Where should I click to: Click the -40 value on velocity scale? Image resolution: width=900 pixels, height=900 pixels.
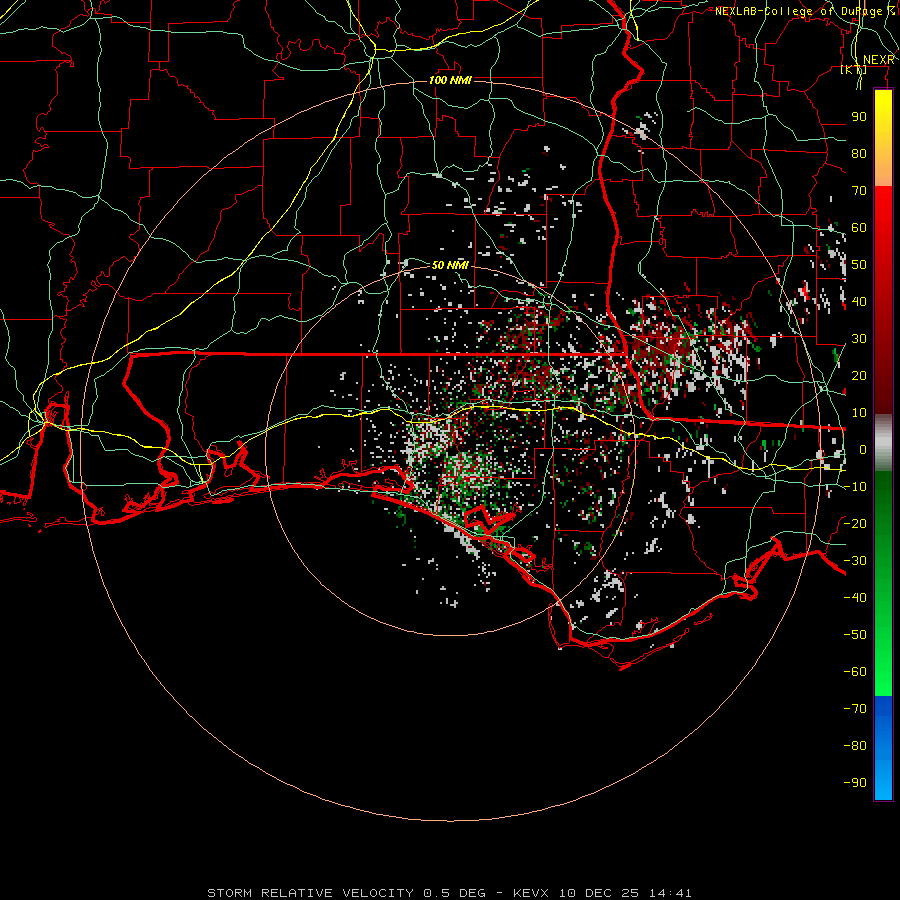tap(855, 598)
